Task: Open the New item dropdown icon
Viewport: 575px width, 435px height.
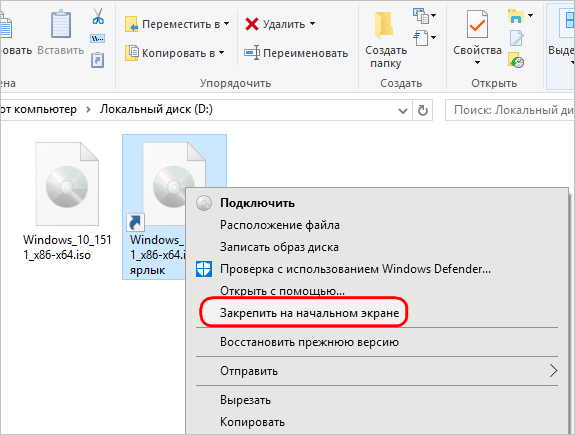Action: [x=424, y=16]
